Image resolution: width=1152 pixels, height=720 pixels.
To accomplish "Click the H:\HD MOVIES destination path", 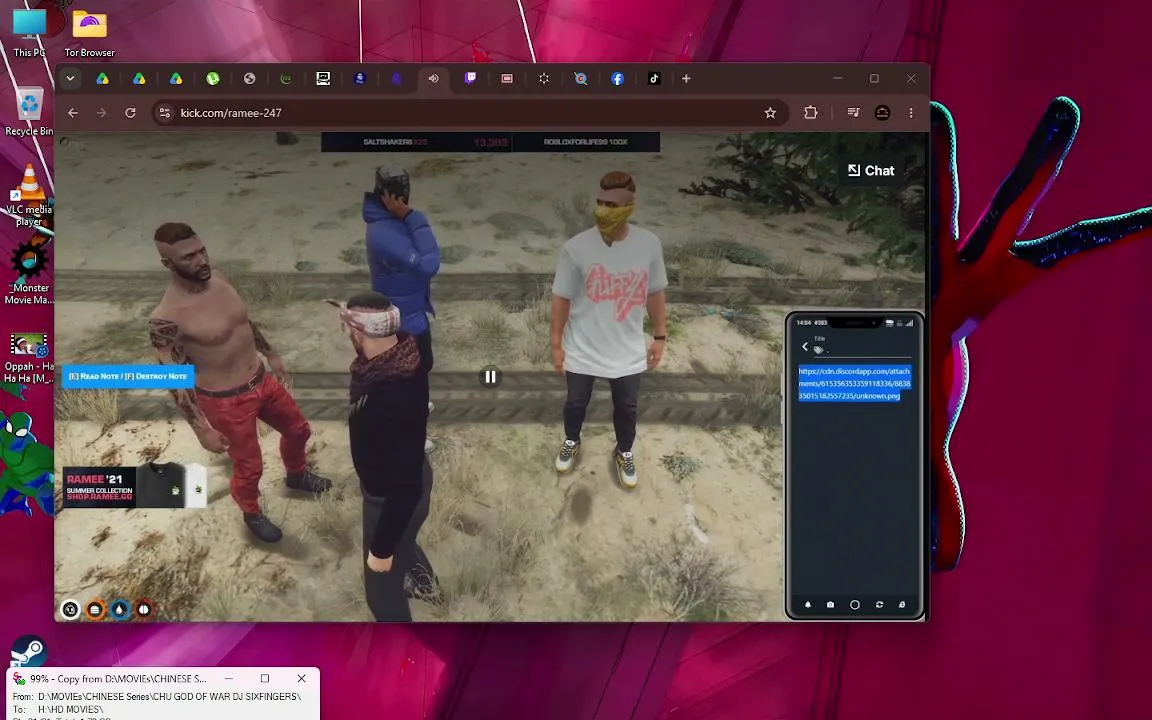I will point(71,710).
